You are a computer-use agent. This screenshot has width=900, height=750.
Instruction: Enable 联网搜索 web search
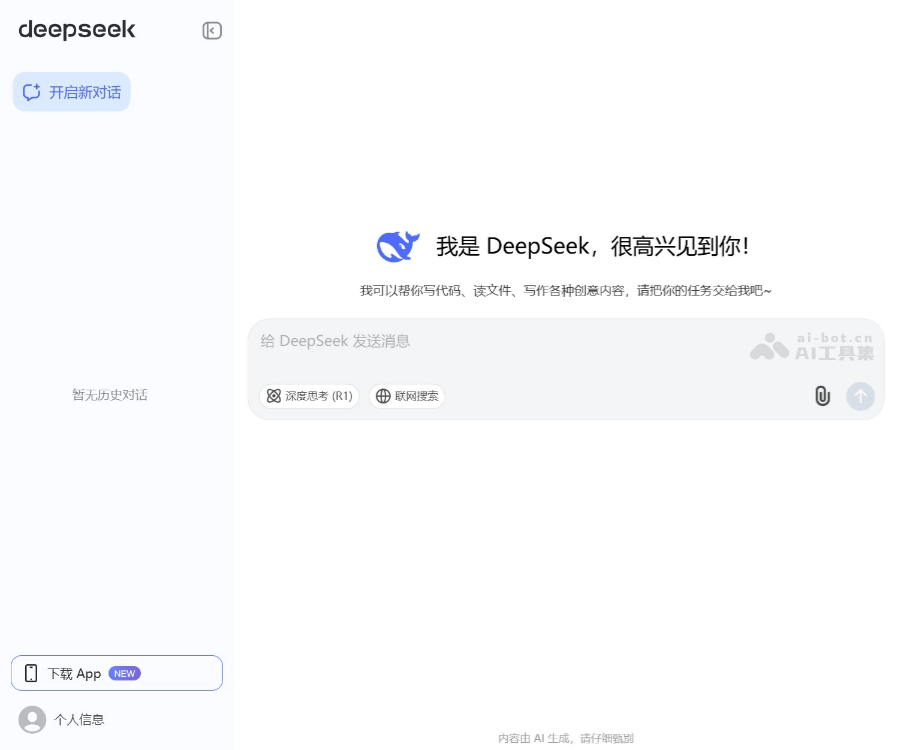407,396
